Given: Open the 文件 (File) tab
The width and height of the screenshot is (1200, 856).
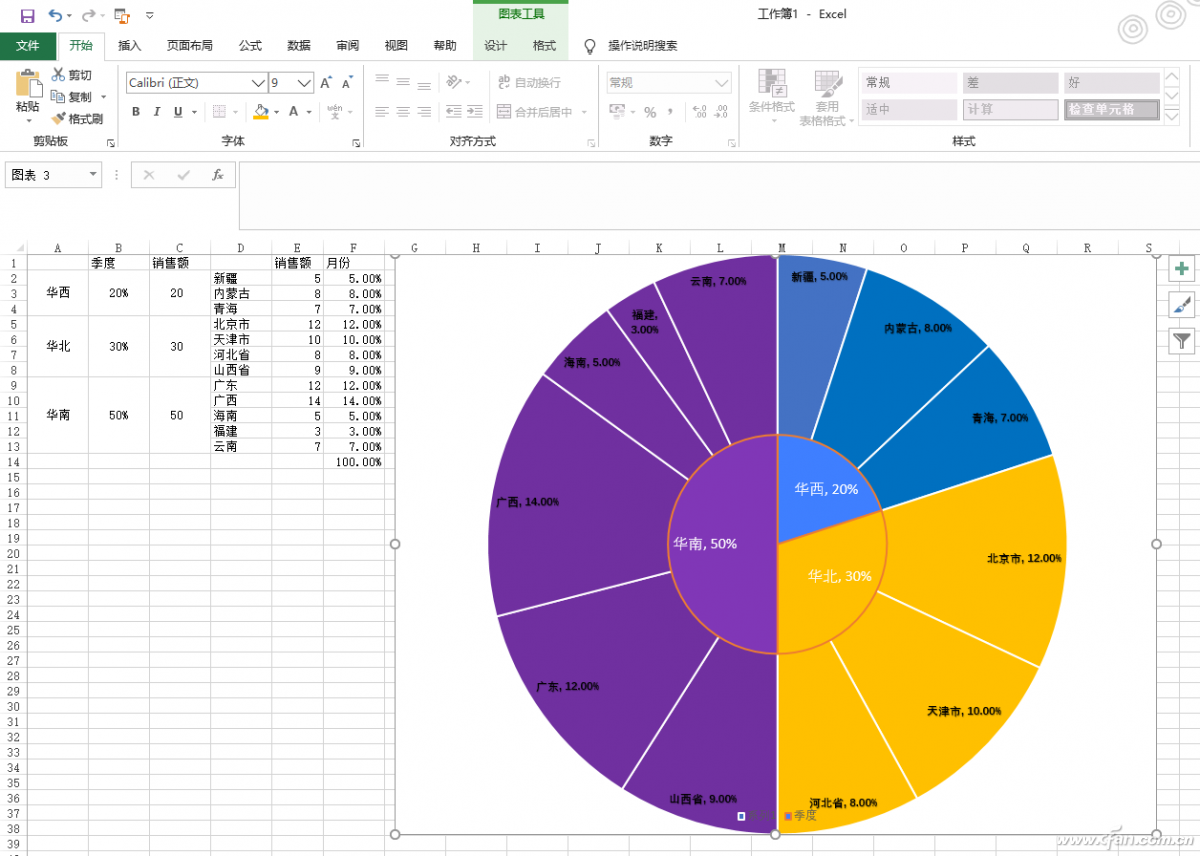Looking at the screenshot, I should tap(28, 46).
